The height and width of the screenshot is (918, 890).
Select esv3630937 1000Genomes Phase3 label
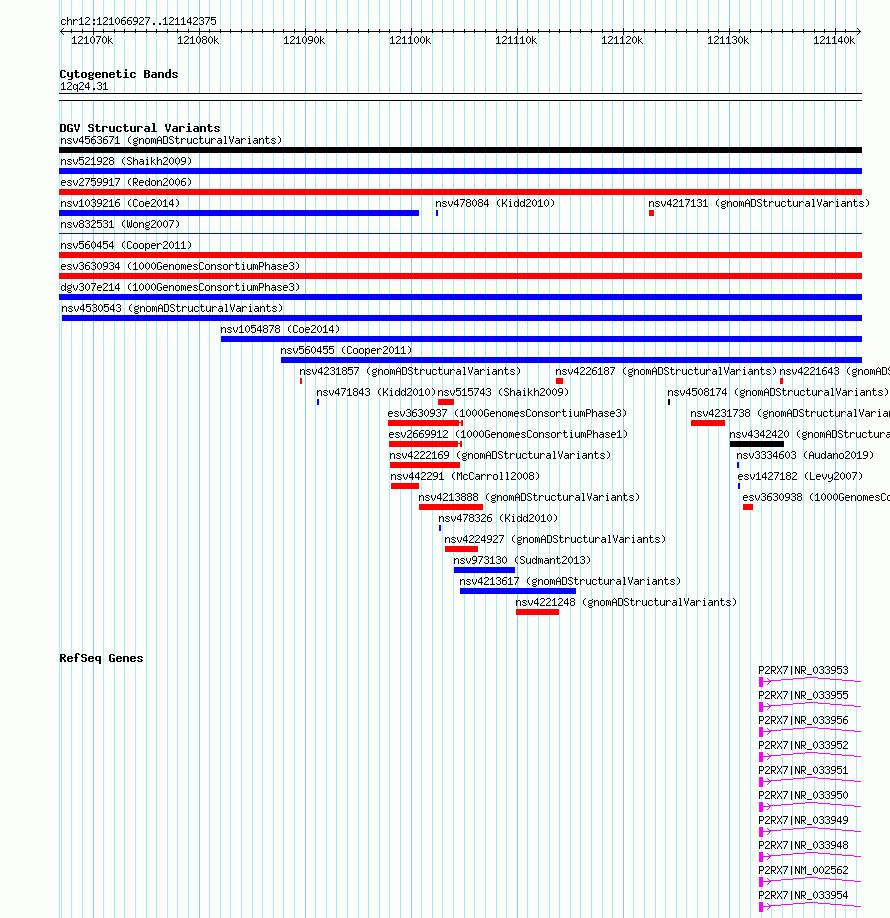[507, 414]
